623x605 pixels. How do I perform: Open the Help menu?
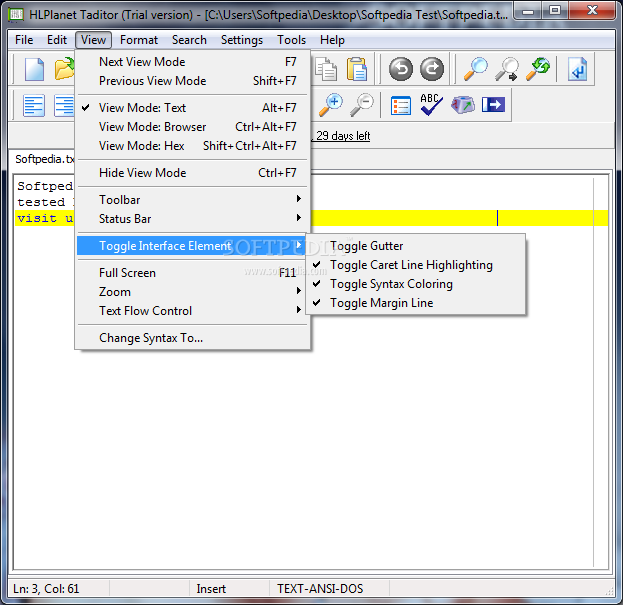(332, 40)
